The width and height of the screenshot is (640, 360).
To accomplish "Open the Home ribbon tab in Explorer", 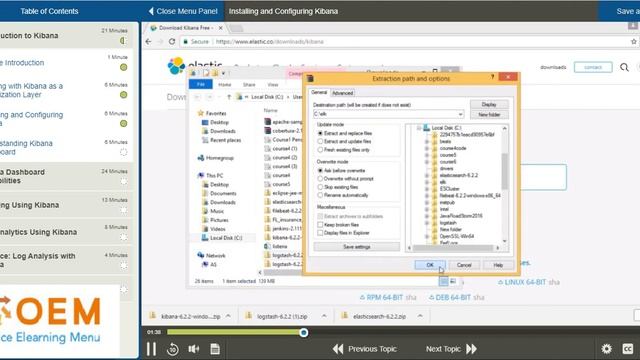I will coord(224,84).
